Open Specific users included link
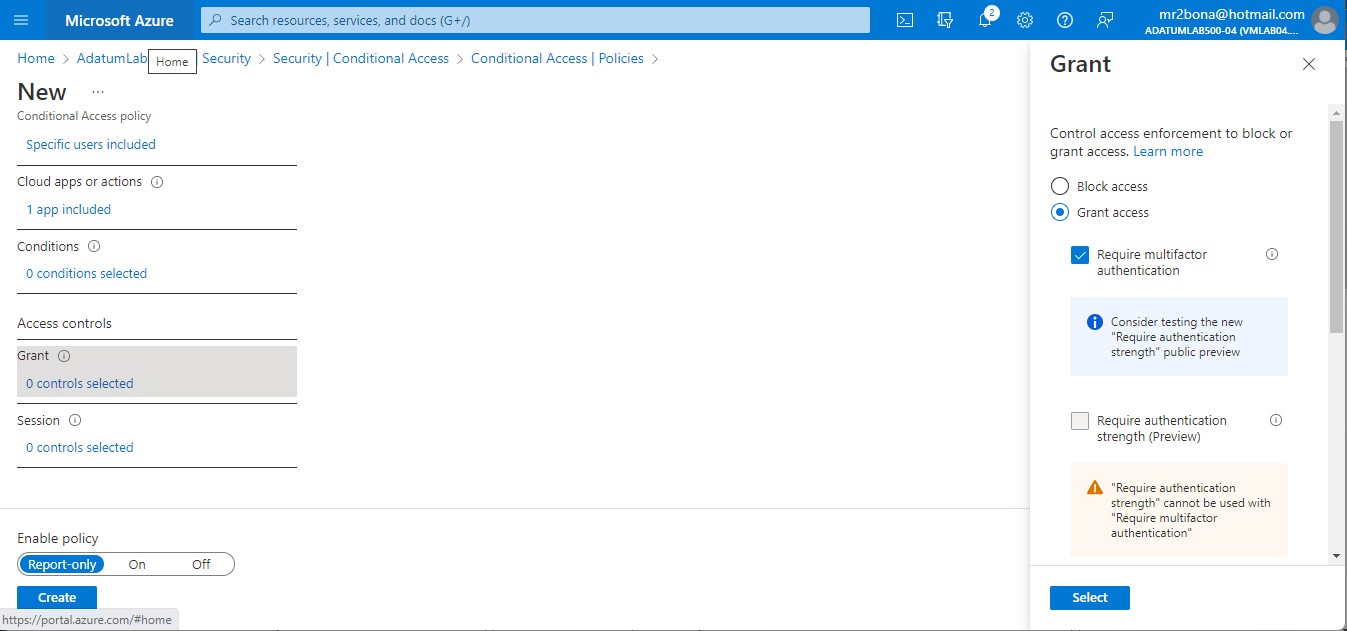 [x=91, y=145]
